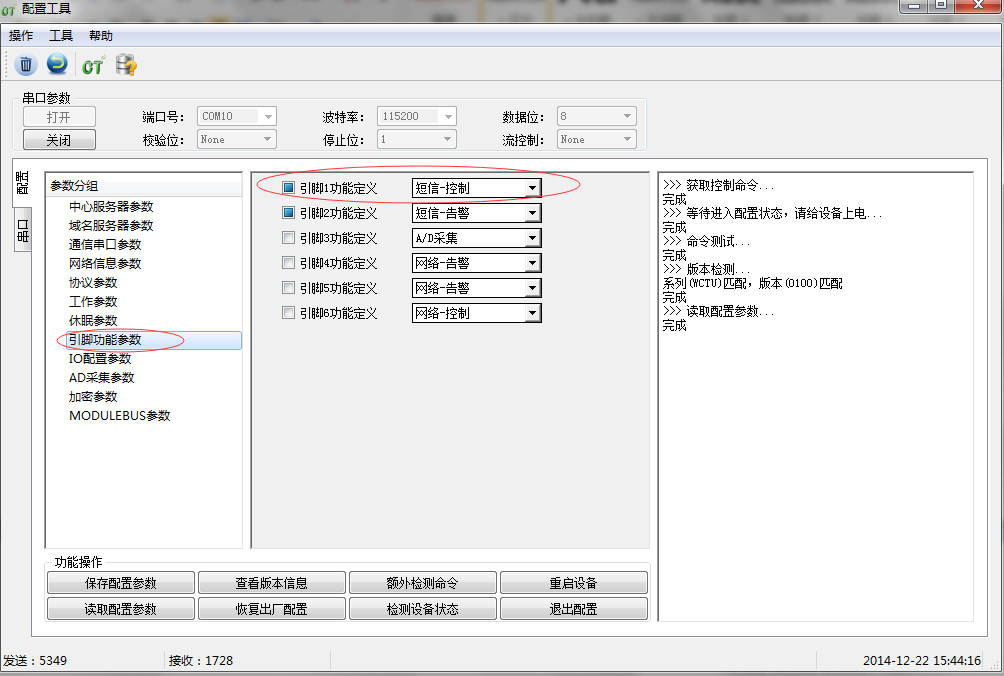This screenshot has height=676, width=1004.
Task: Click the 关闭 serial port button
Action: tap(59, 140)
